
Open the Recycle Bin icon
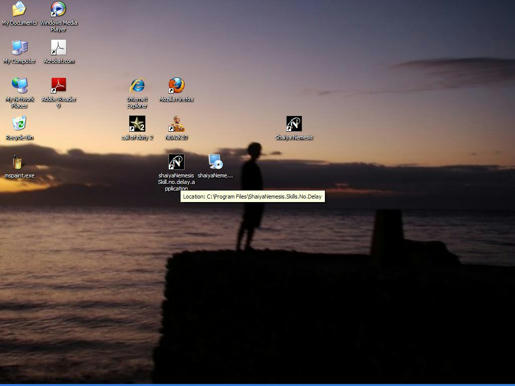coord(19,124)
